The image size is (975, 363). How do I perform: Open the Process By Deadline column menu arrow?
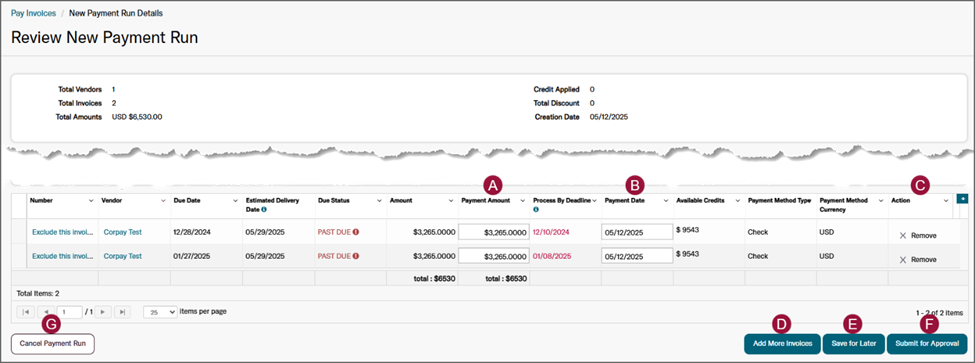point(595,201)
